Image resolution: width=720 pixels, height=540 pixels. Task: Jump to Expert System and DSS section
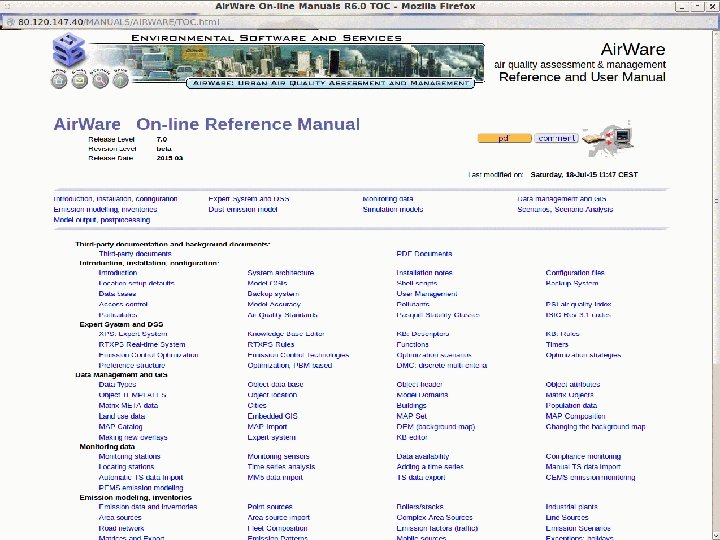[x=249, y=199]
